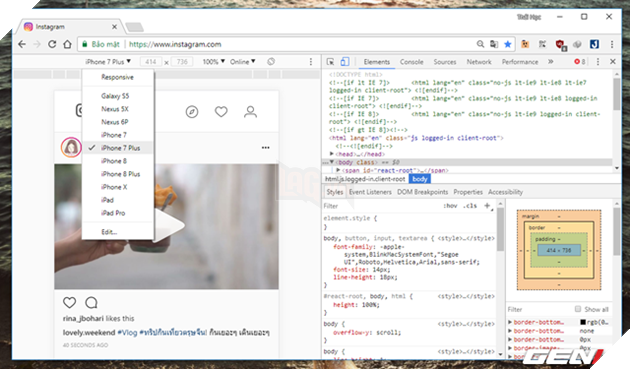Open DOM Breakpoints tab
The image size is (630, 369).
tap(423, 192)
